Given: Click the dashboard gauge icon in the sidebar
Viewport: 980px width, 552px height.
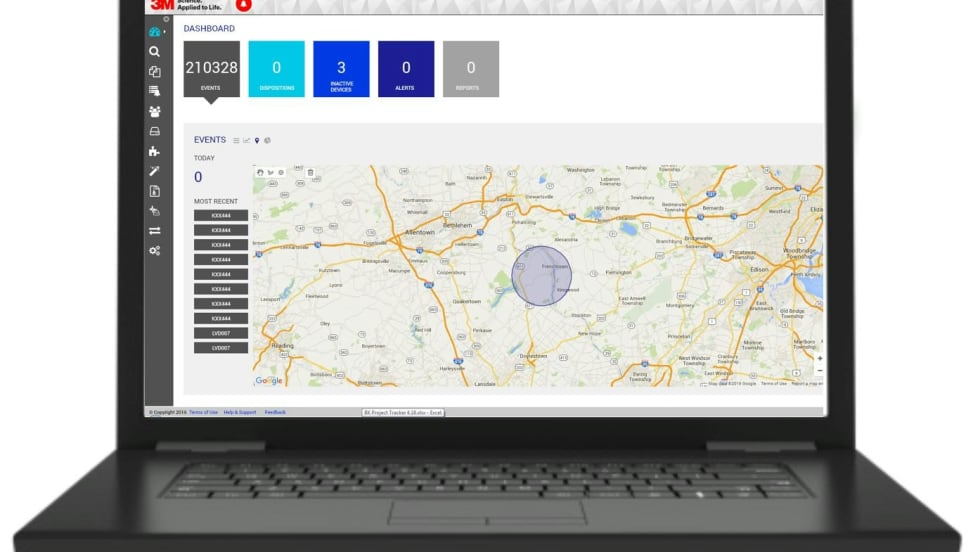Looking at the screenshot, I should 154,32.
